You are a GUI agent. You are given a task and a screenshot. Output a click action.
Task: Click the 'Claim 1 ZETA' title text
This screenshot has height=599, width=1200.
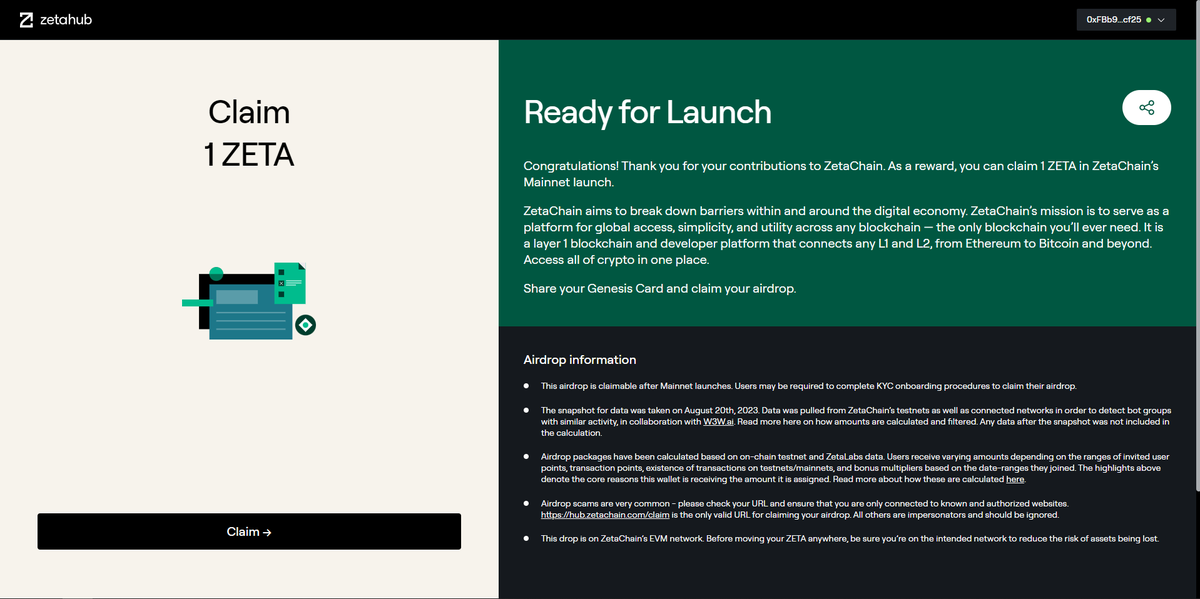[x=249, y=133]
